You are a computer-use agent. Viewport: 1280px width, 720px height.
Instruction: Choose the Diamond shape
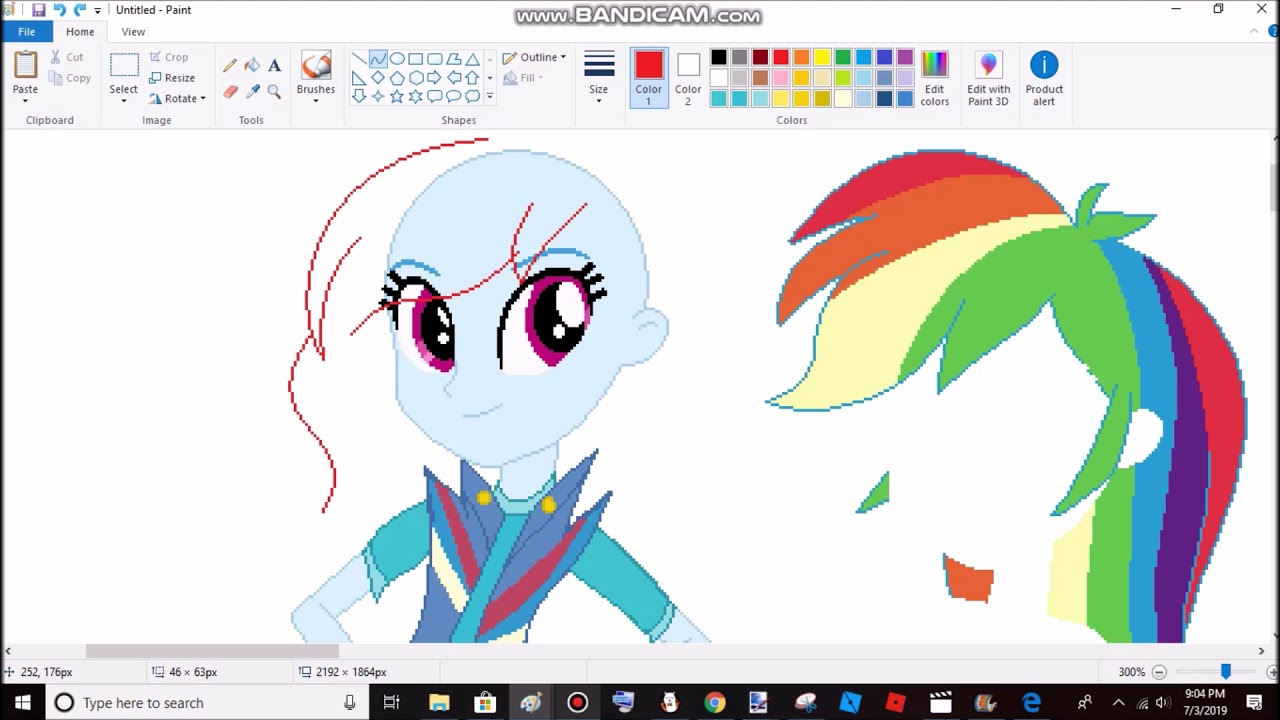coord(378,78)
